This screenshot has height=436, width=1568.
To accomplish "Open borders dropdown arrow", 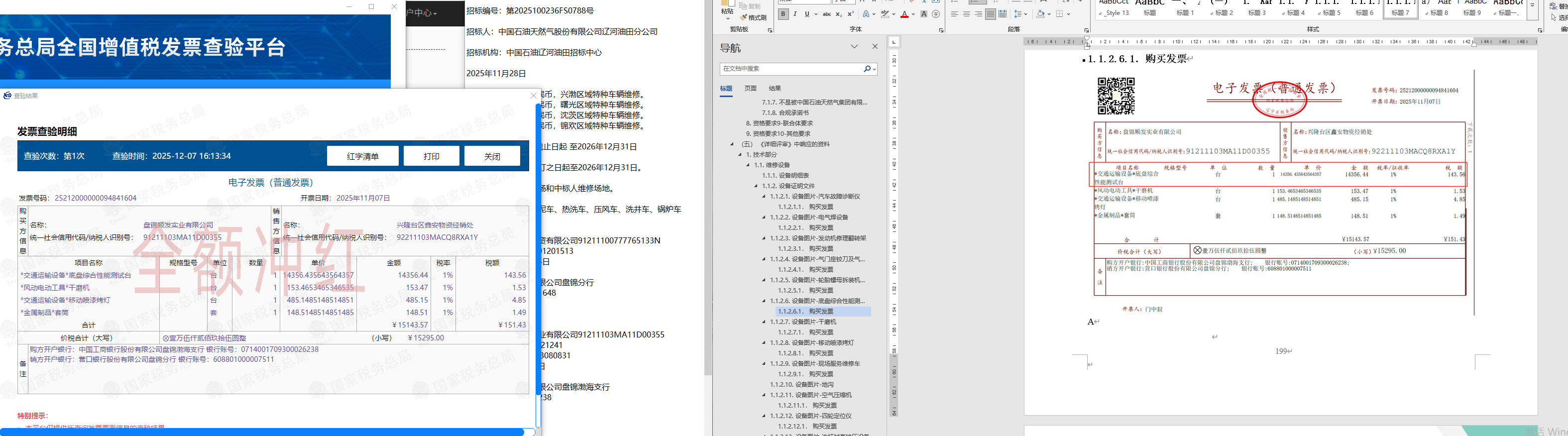I will click(1068, 14).
